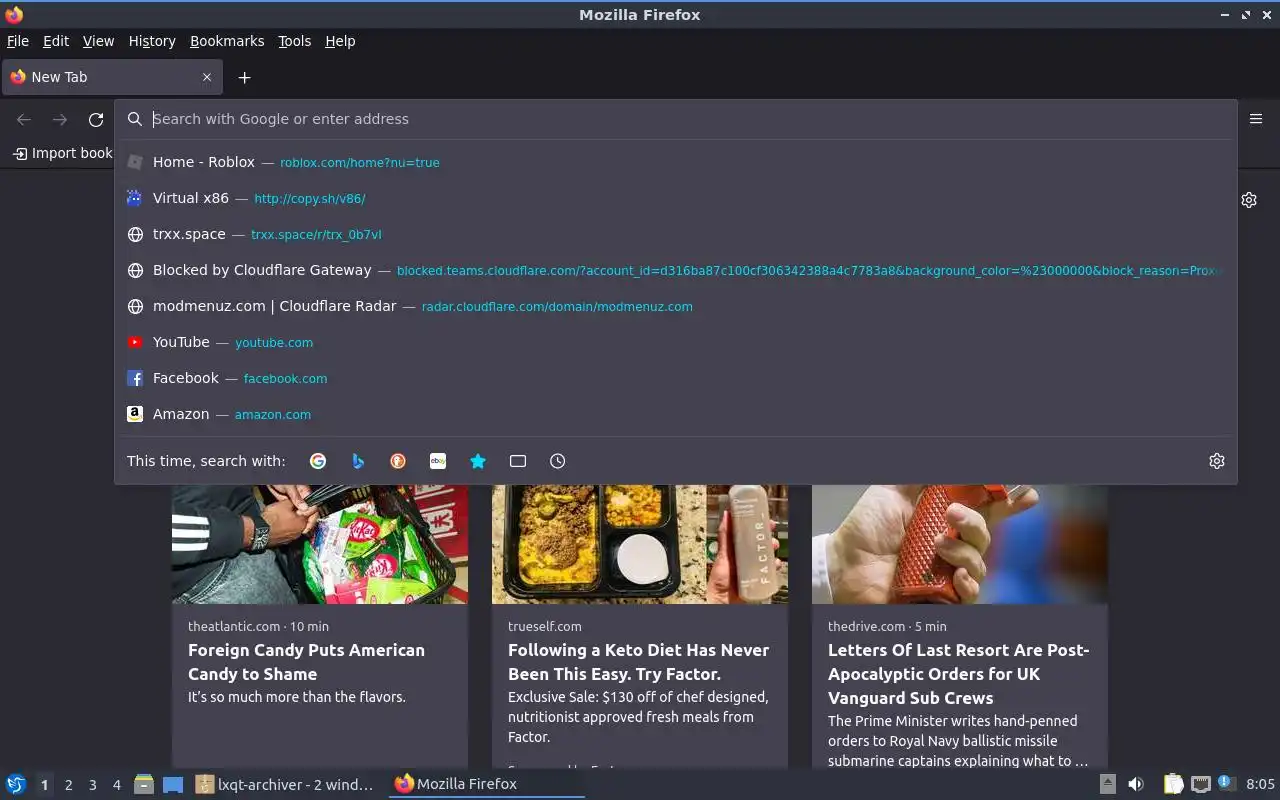Viewport: 1280px width, 800px height.
Task: Open the Edit menu
Action: coord(56,41)
